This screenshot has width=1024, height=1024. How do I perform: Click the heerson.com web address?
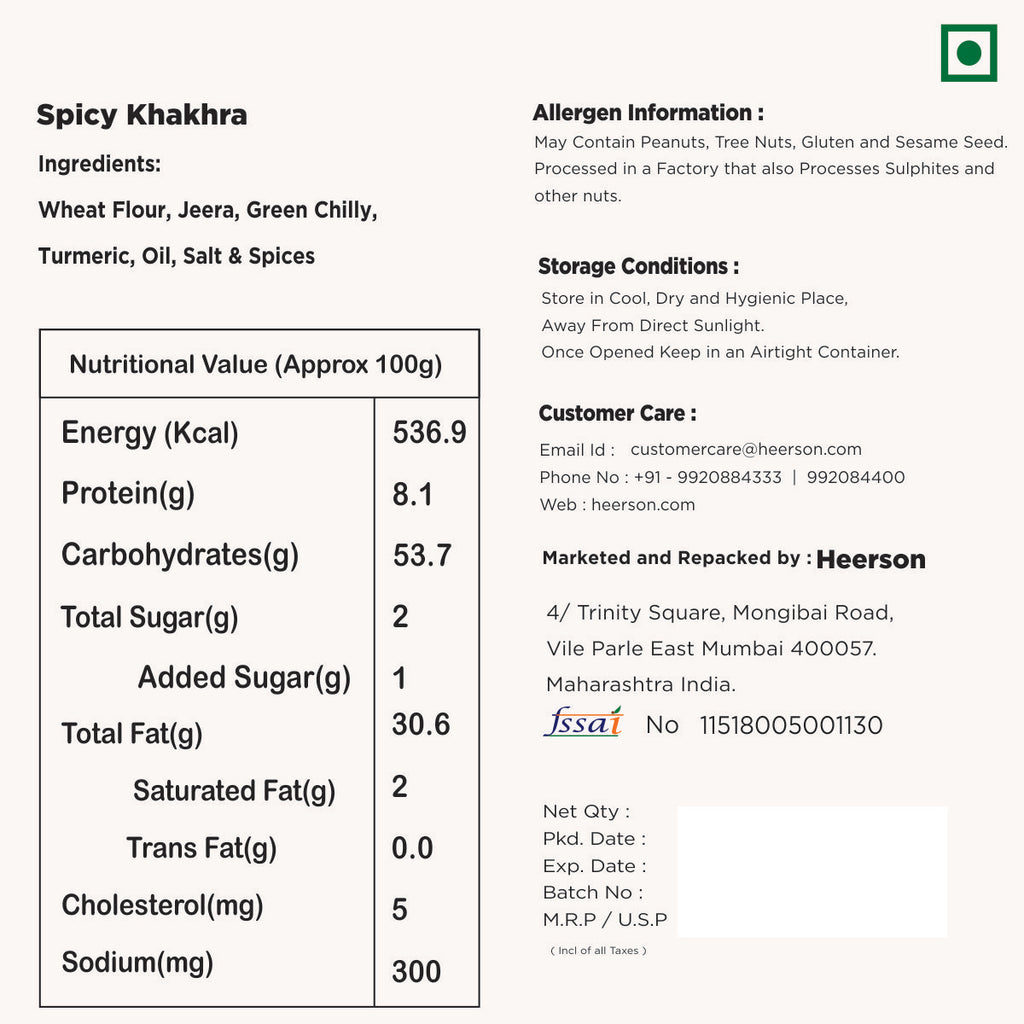point(643,505)
